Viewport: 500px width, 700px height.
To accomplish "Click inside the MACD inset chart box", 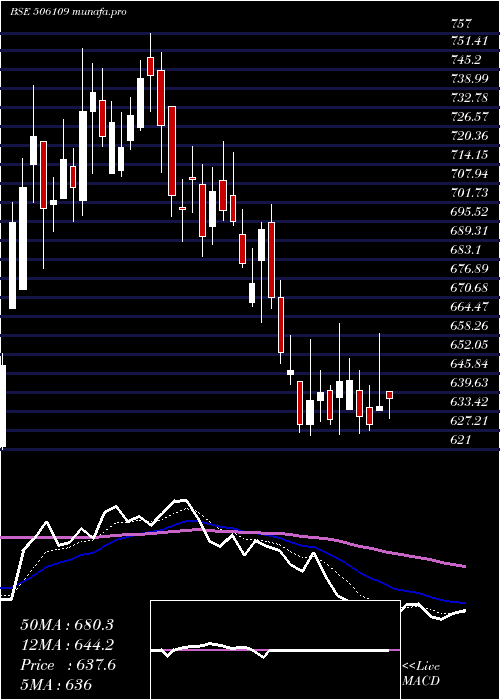I will click(275, 650).
